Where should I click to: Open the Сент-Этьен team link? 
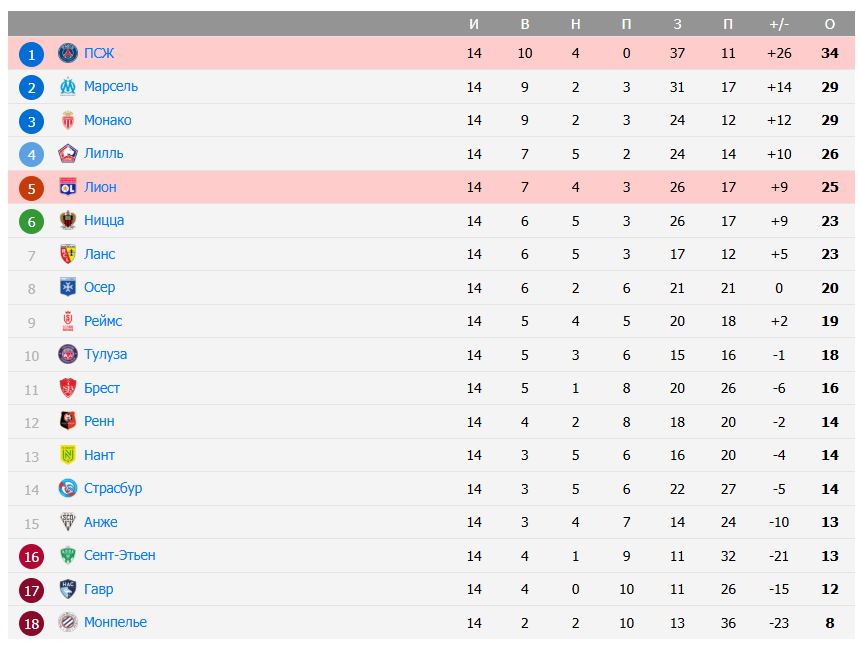119,556
